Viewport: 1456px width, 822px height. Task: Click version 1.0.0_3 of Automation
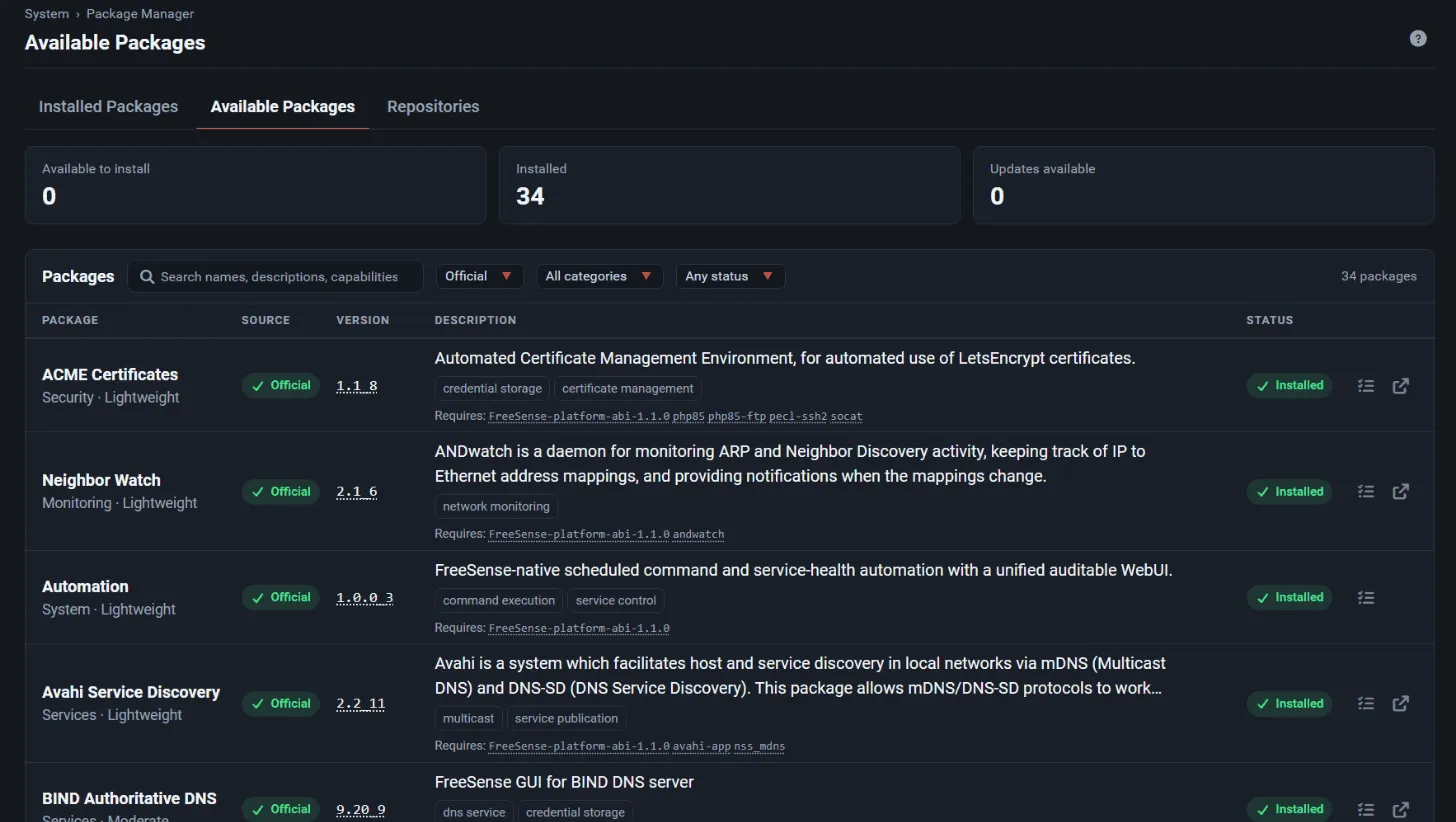click(365, 598)
